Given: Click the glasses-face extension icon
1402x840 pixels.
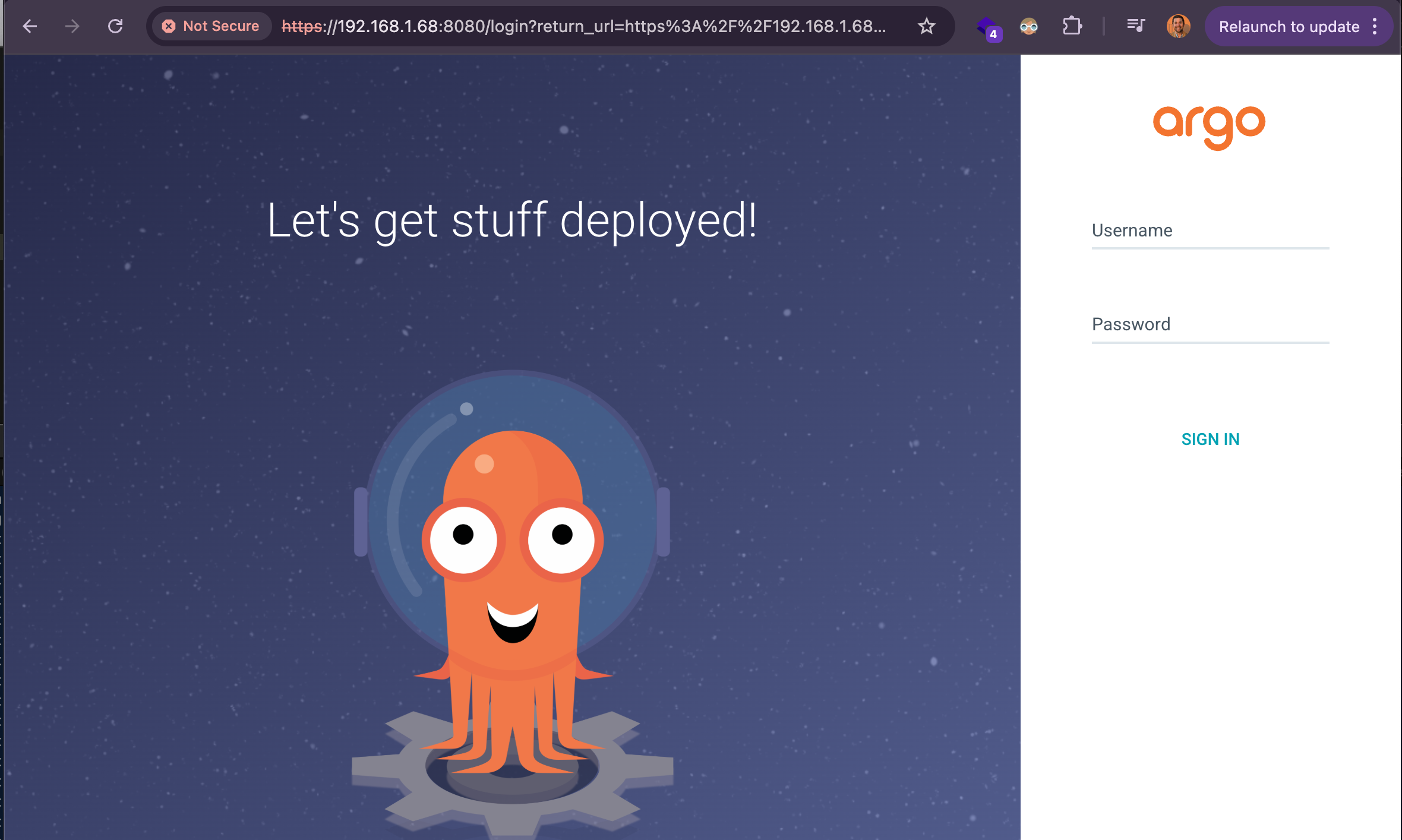Looking at the screenshot, I should pyautogui.click(x=1028, y=26).
